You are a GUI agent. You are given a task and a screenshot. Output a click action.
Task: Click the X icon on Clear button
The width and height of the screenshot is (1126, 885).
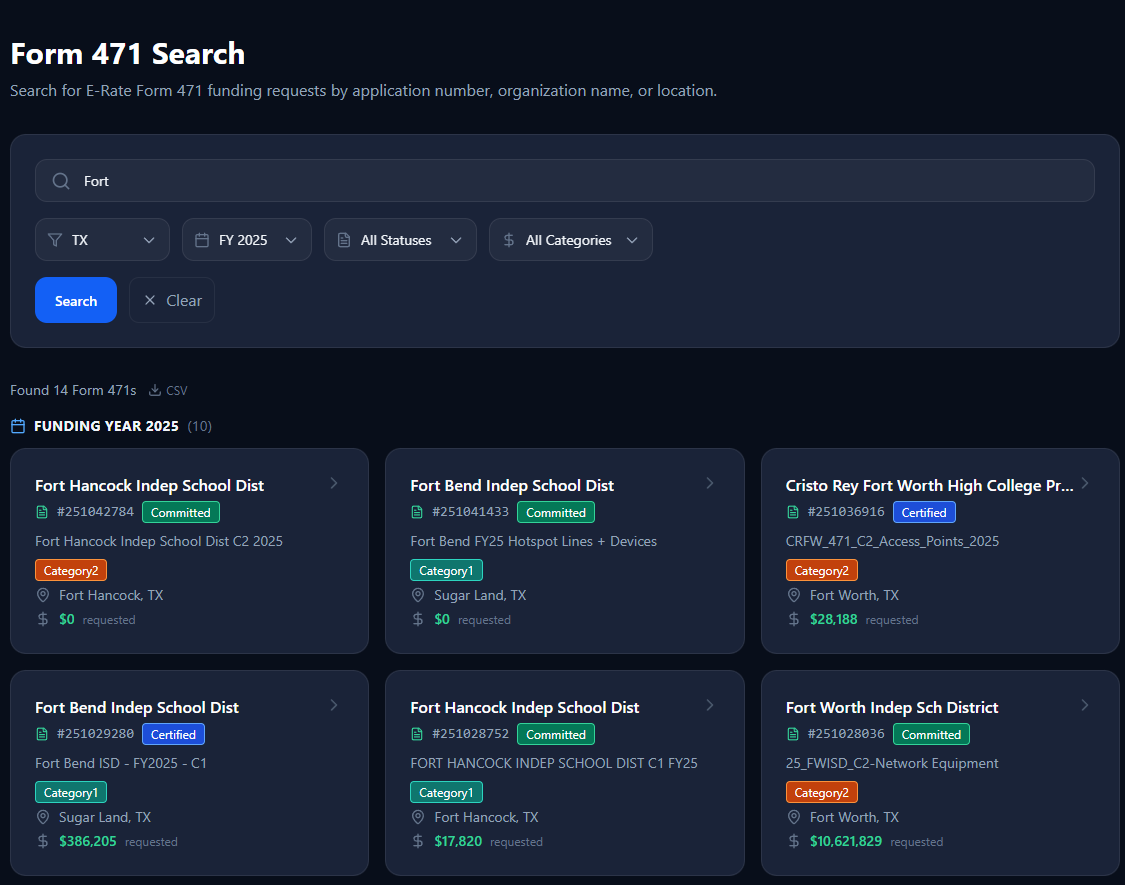point(150,301)
